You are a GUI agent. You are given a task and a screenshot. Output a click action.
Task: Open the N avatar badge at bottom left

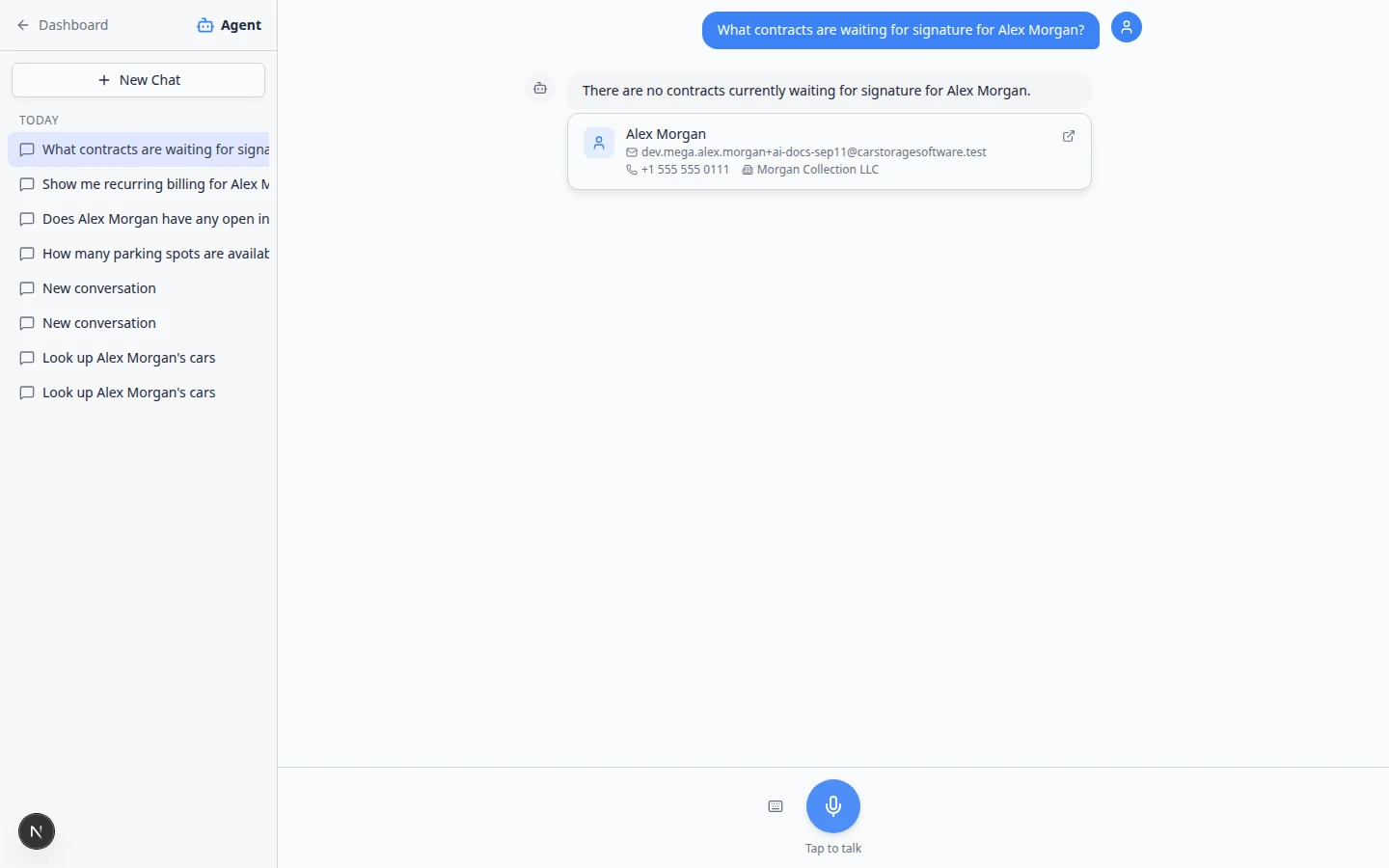37,831
